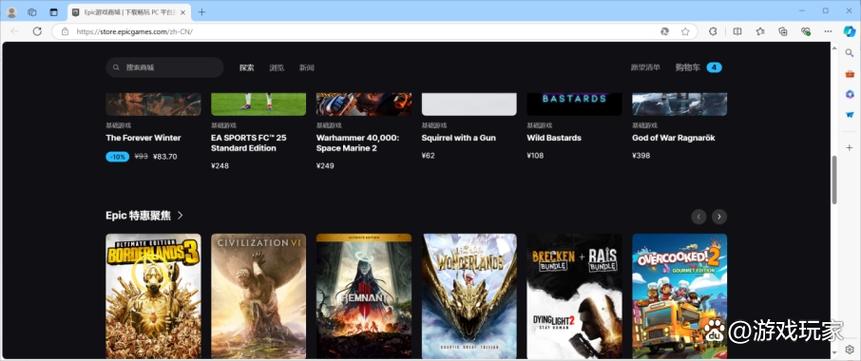Select the 新闻 store navigation tab
Screen dimensions: 861x361
(x=306, y=68)
